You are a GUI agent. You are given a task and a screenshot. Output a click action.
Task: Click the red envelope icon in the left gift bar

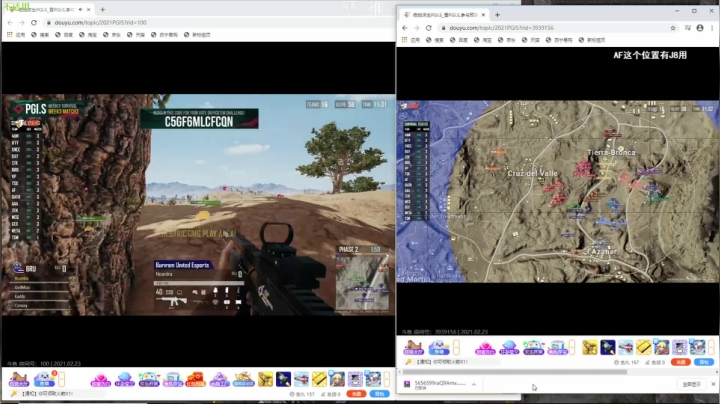click(196, 379)
